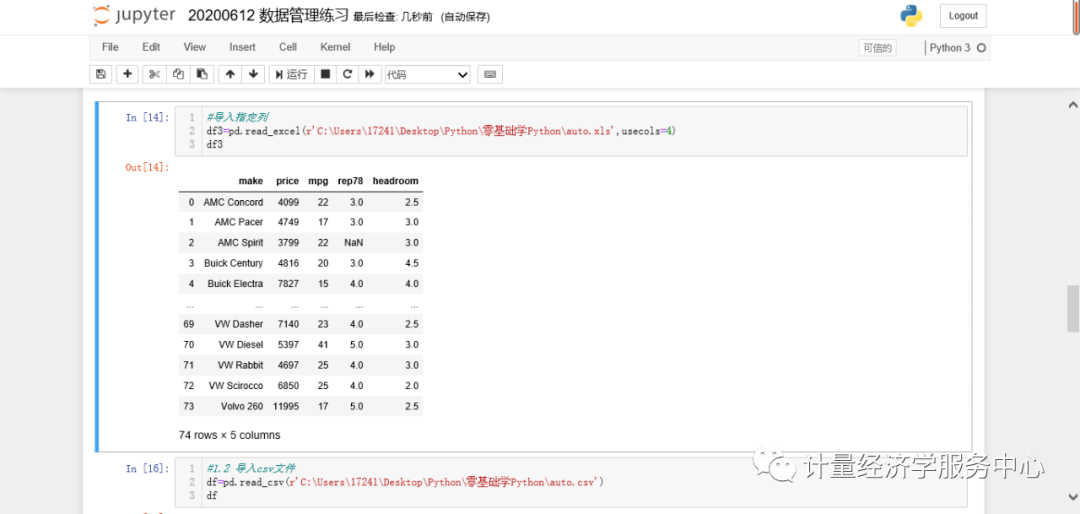Move selected cell down arrow
The height and width of the screenshot is (514, 1080).
253,74
